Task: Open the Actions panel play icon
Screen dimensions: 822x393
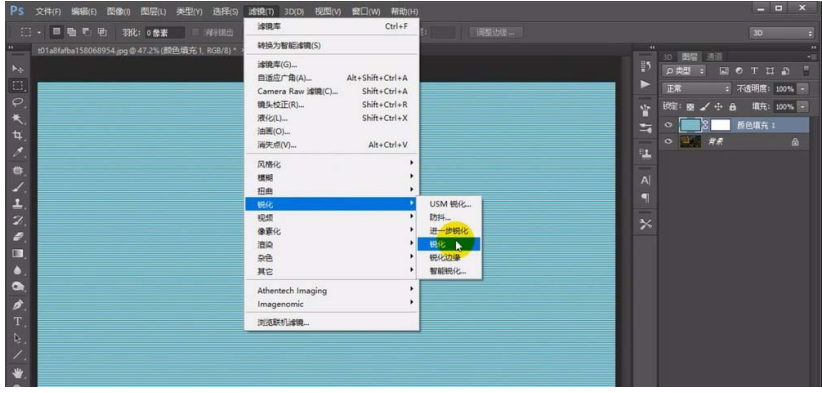Action: tap(645, 84)
